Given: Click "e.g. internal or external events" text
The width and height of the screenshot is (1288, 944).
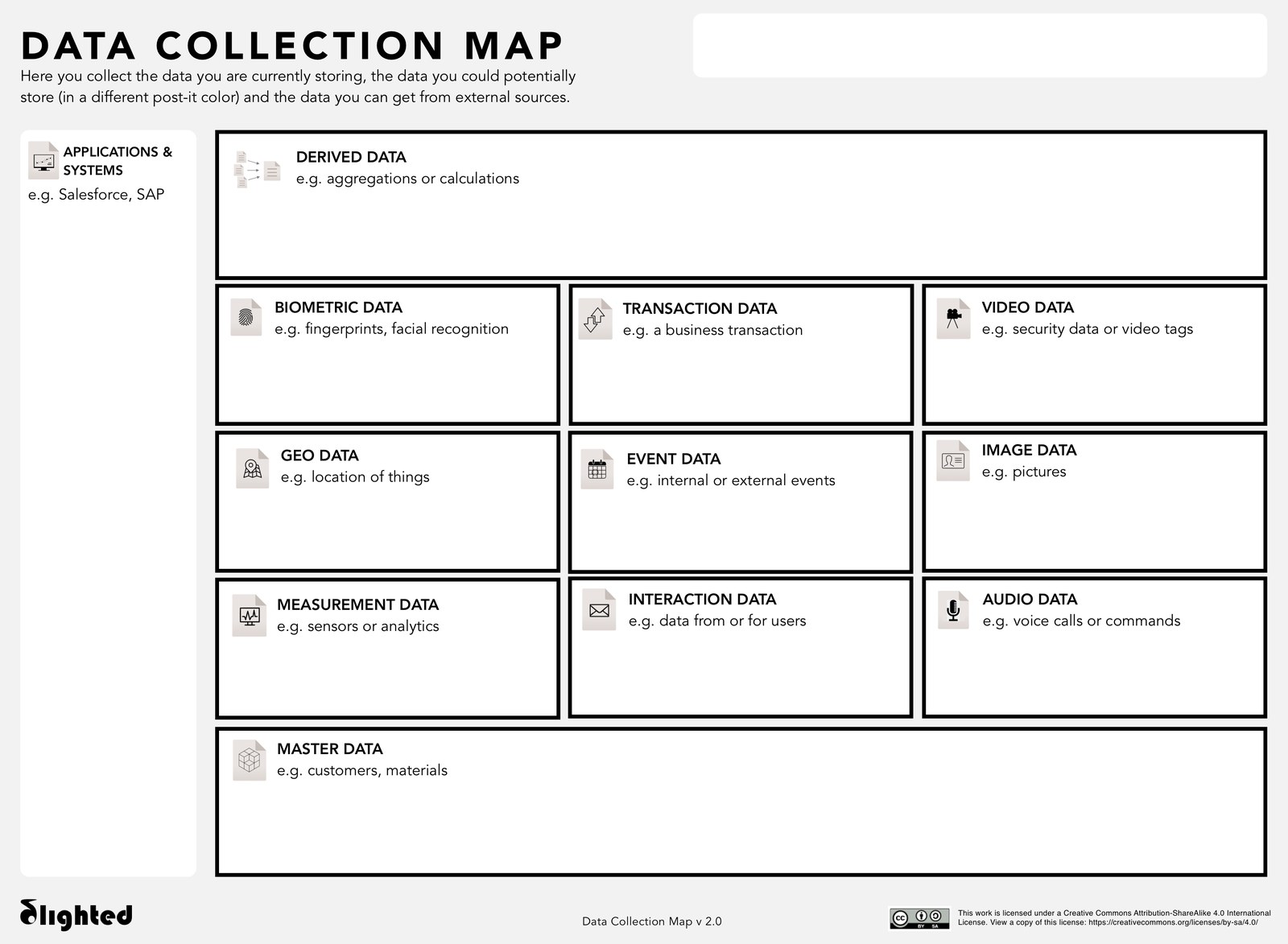Looking at the screenshot, I should (731, 480).
